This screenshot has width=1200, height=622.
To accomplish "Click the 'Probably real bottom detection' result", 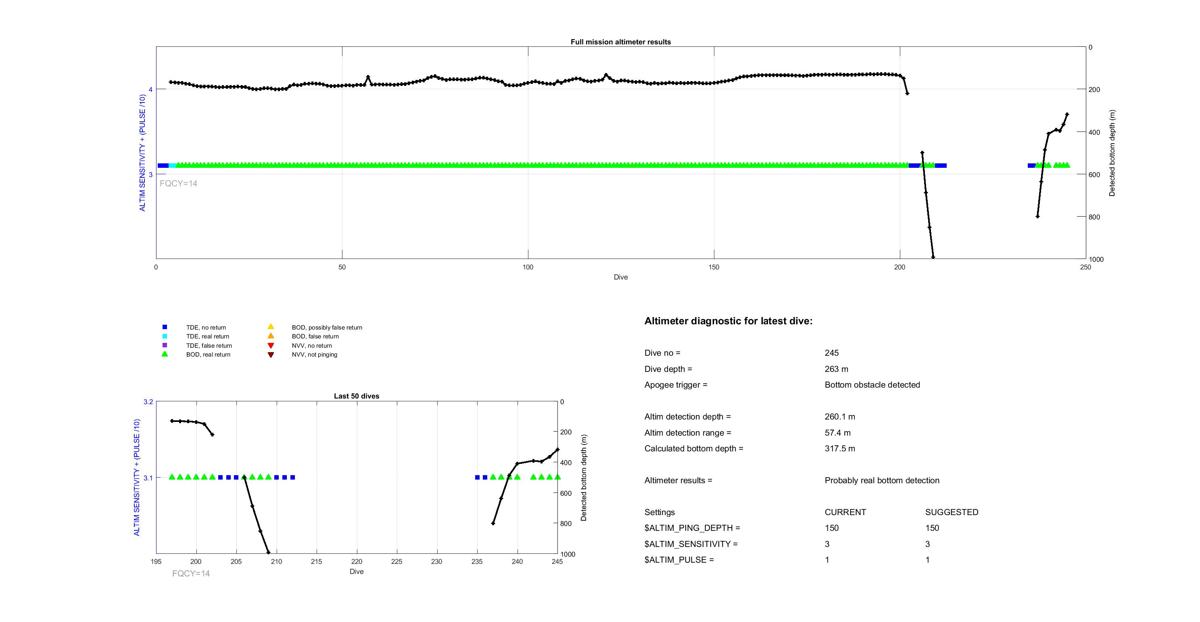I will coord(882,481).
